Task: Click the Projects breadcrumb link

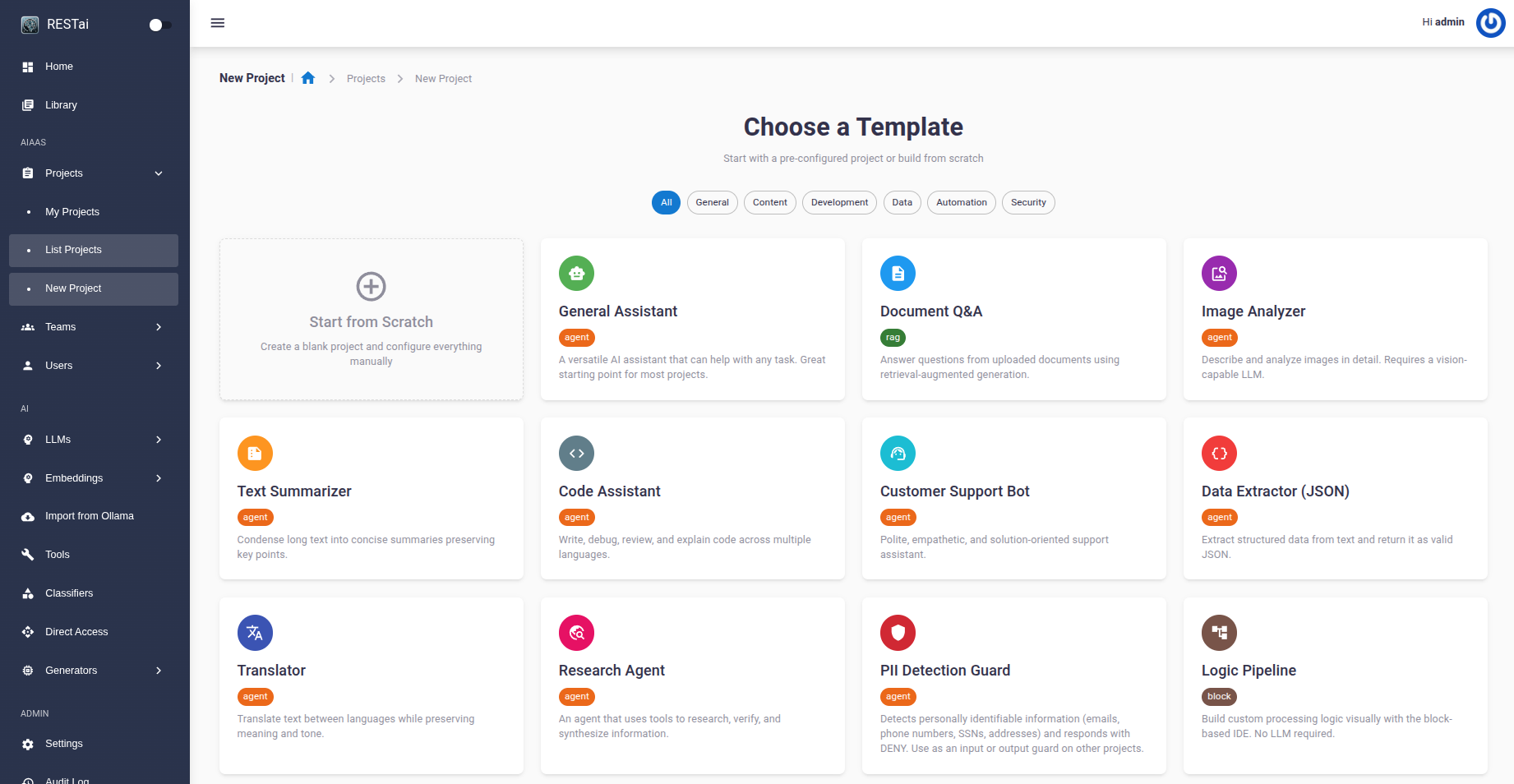Action: click(x=366, y=79)
